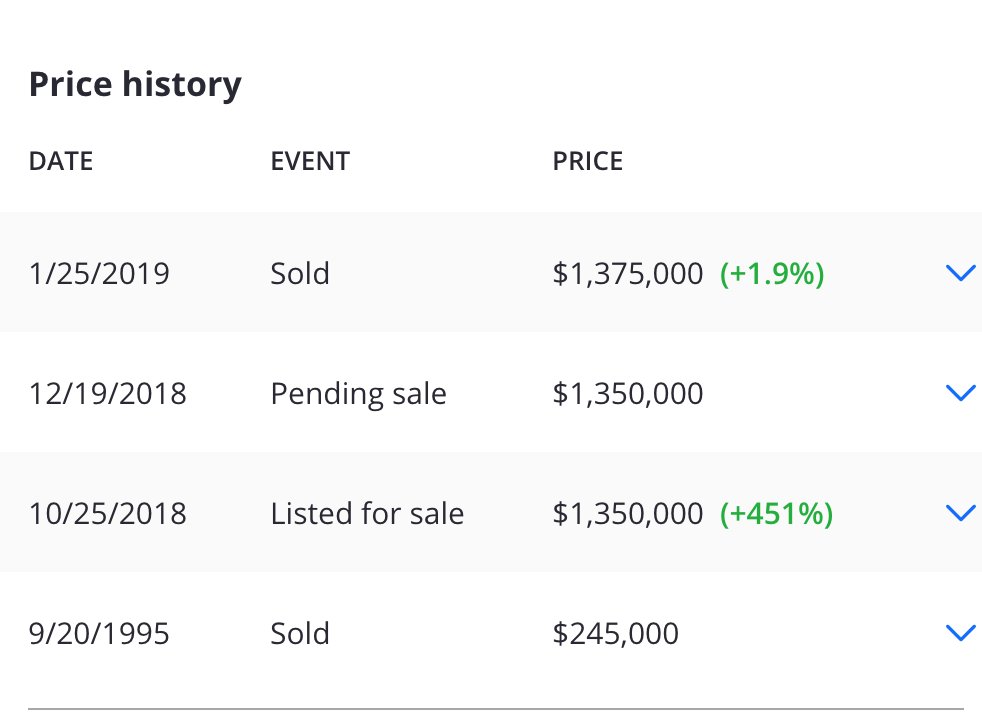Select the 10/25/2018 date cell

pos(107,513)
